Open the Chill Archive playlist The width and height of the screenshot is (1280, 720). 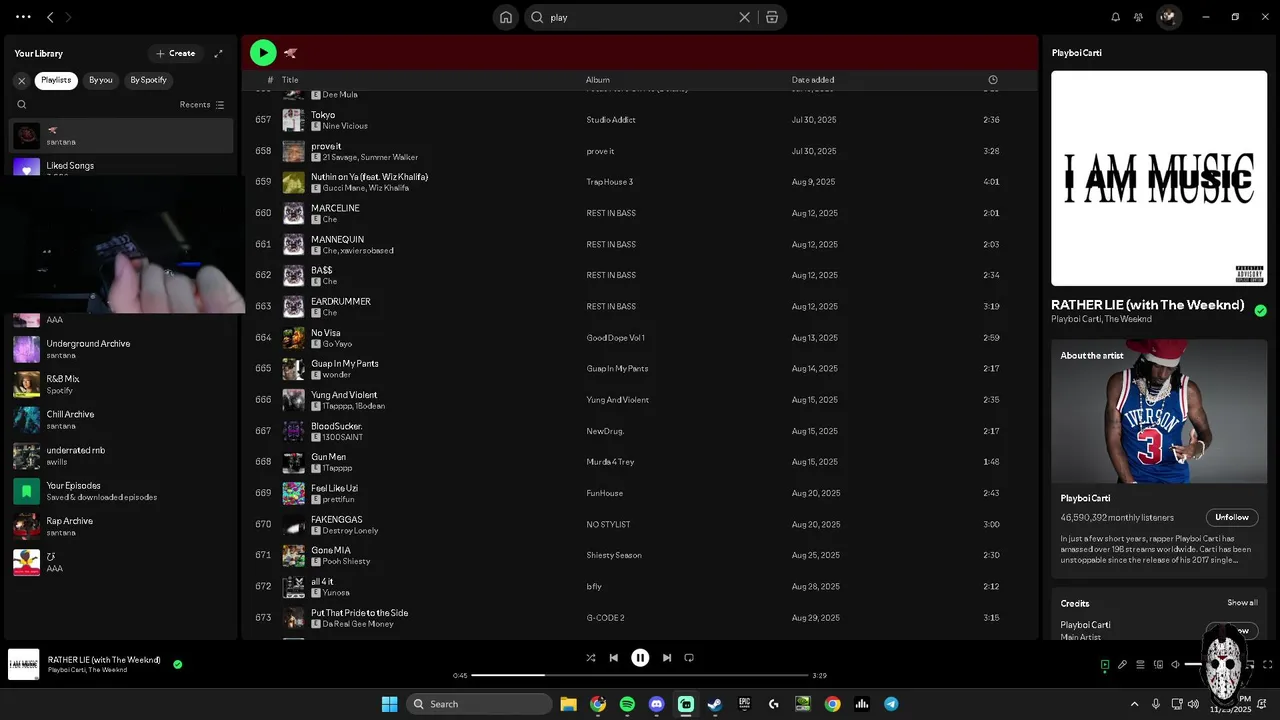[x=121, y=420]
